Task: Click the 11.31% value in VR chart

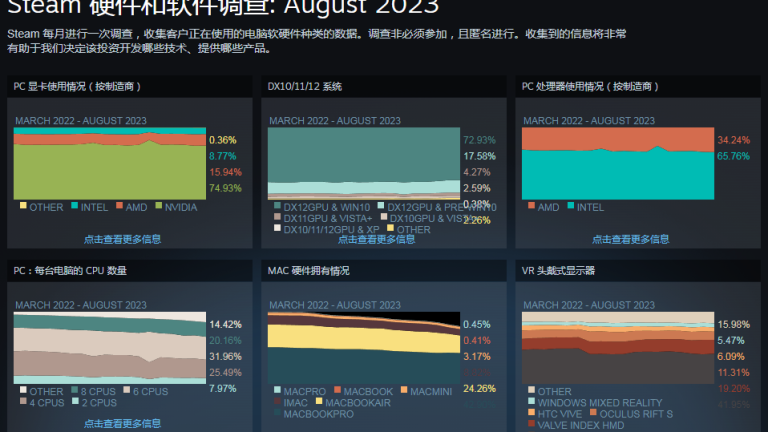Action: (734, 372)
